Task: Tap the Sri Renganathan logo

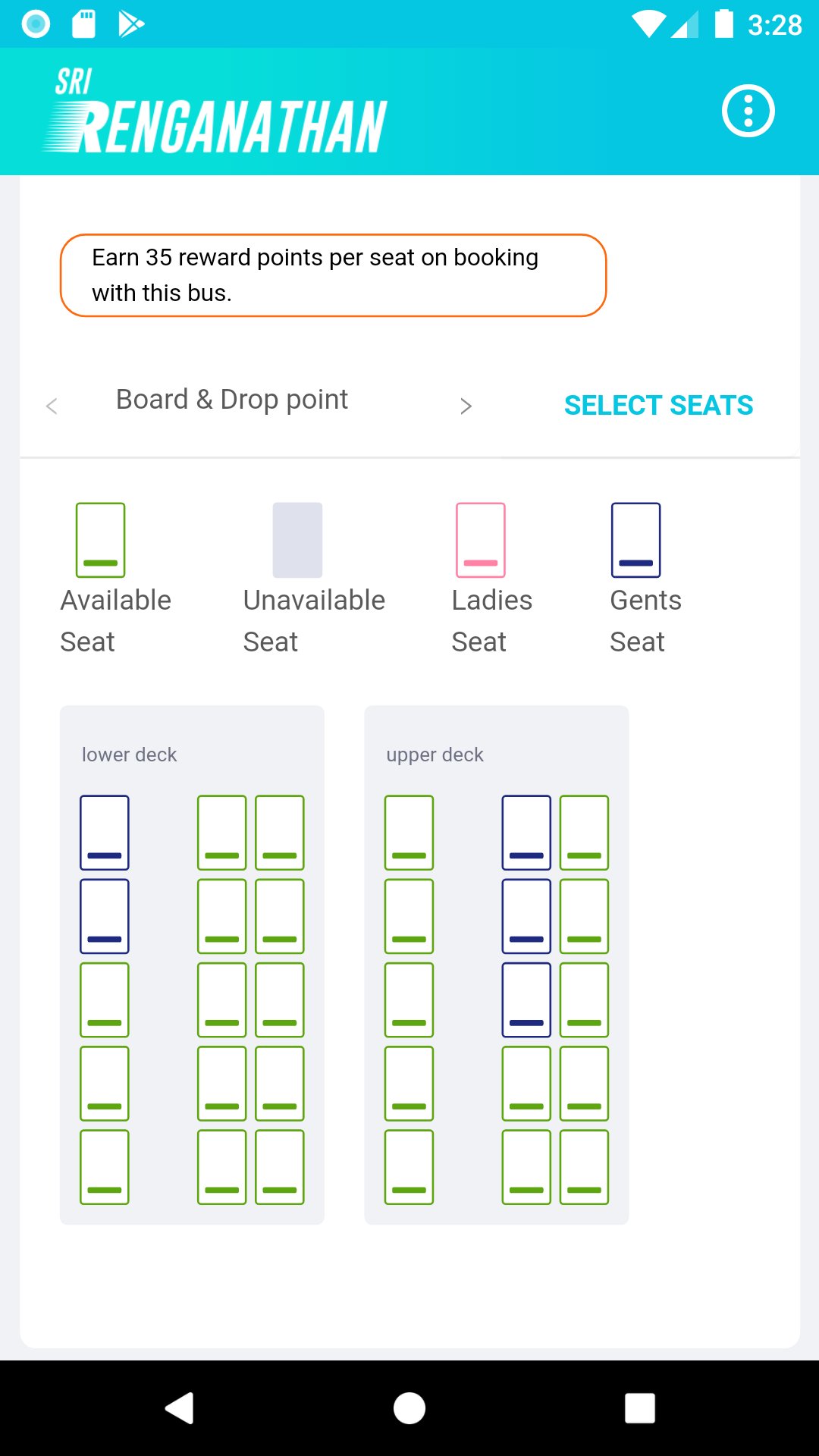Action: [216, 112]
